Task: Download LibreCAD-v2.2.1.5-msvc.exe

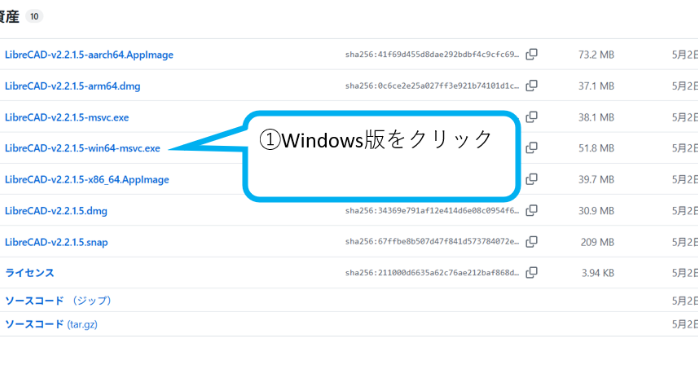Action: click(67, 118)
